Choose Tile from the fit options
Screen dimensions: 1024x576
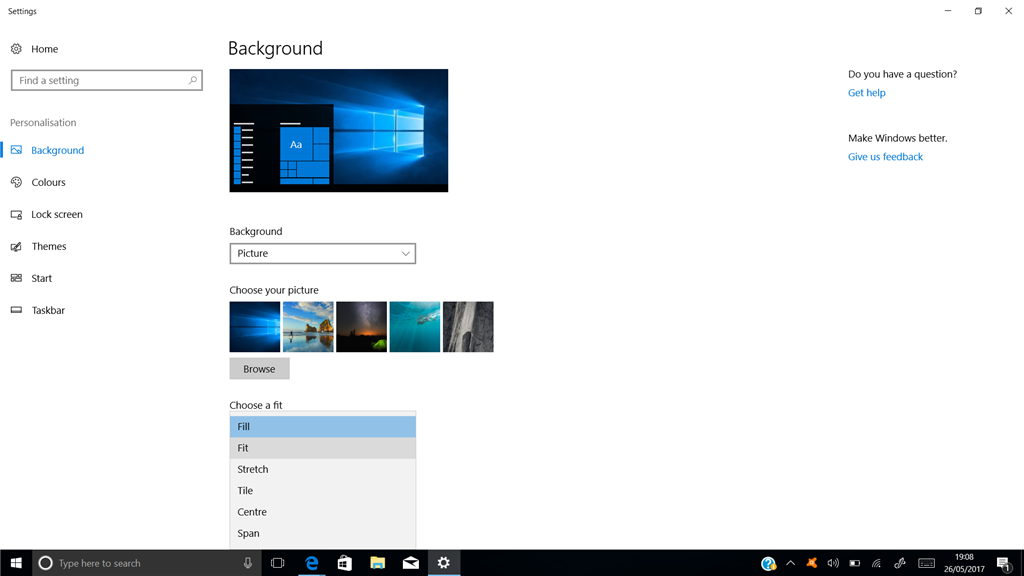click(323, 490)
